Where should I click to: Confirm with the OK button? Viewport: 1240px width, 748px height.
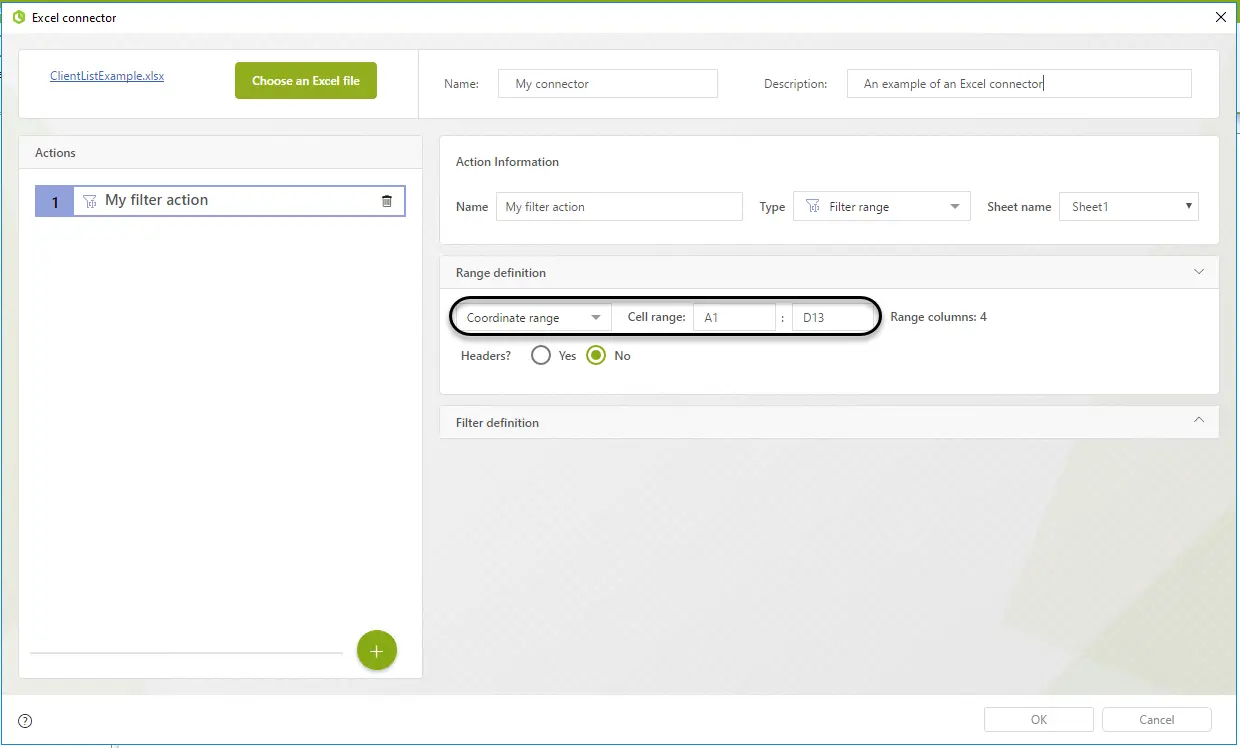pyautogui.click(x=1039, y=720)
